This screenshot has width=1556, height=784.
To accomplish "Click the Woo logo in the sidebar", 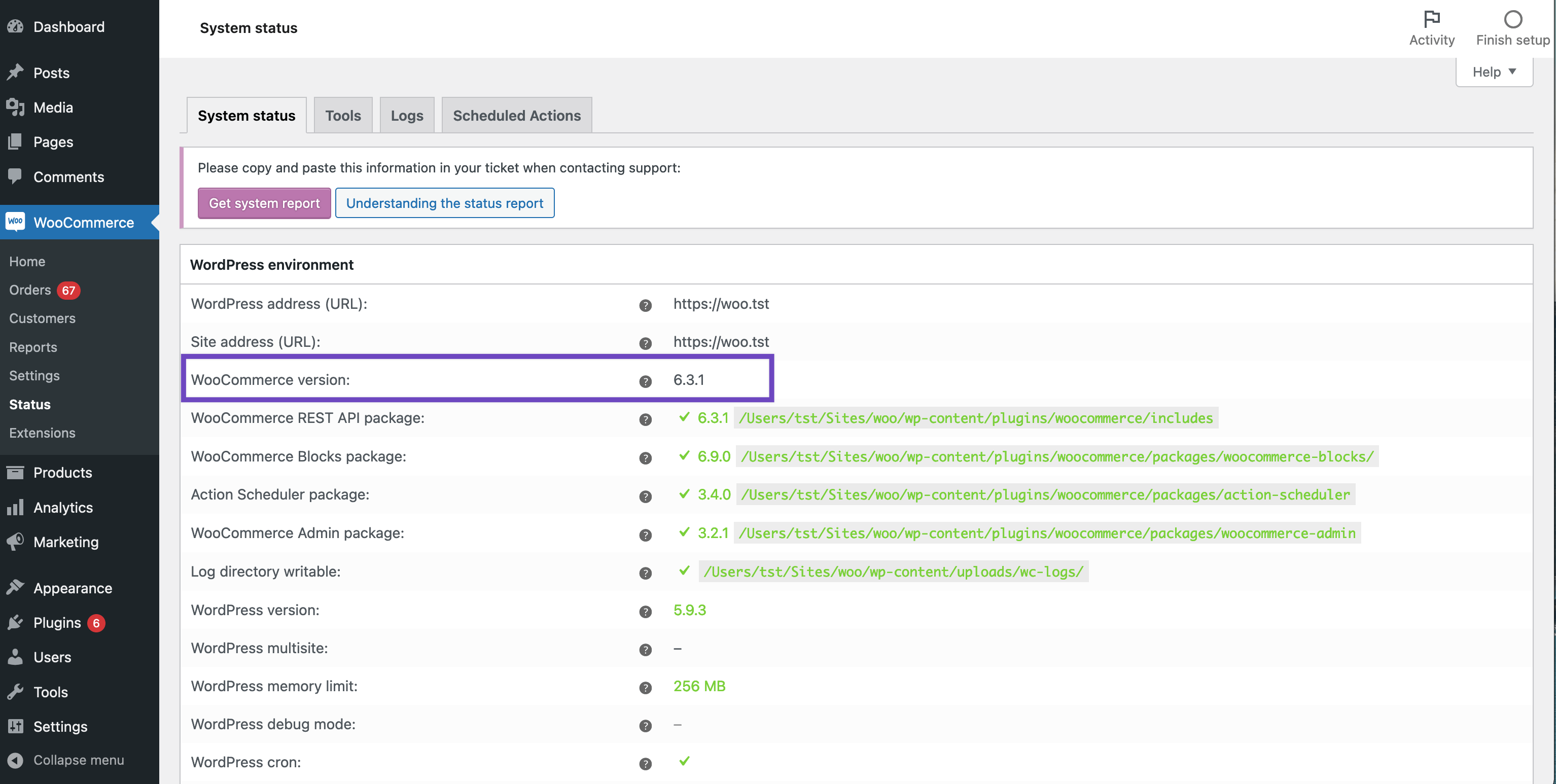I will tap(16, 222).
